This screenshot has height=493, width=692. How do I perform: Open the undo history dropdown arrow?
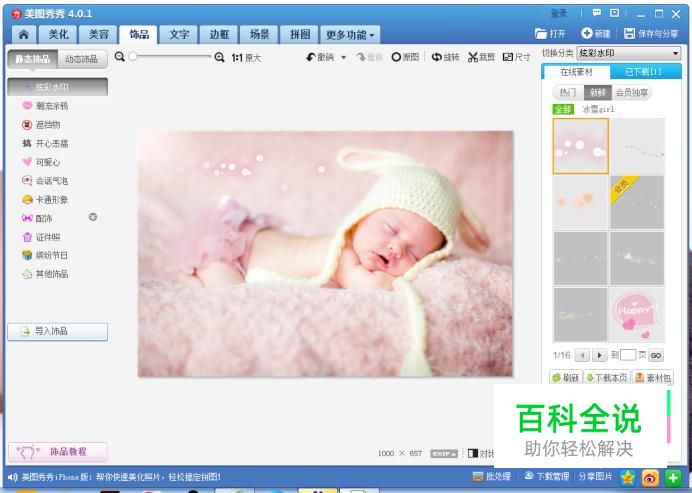[343, 57]
